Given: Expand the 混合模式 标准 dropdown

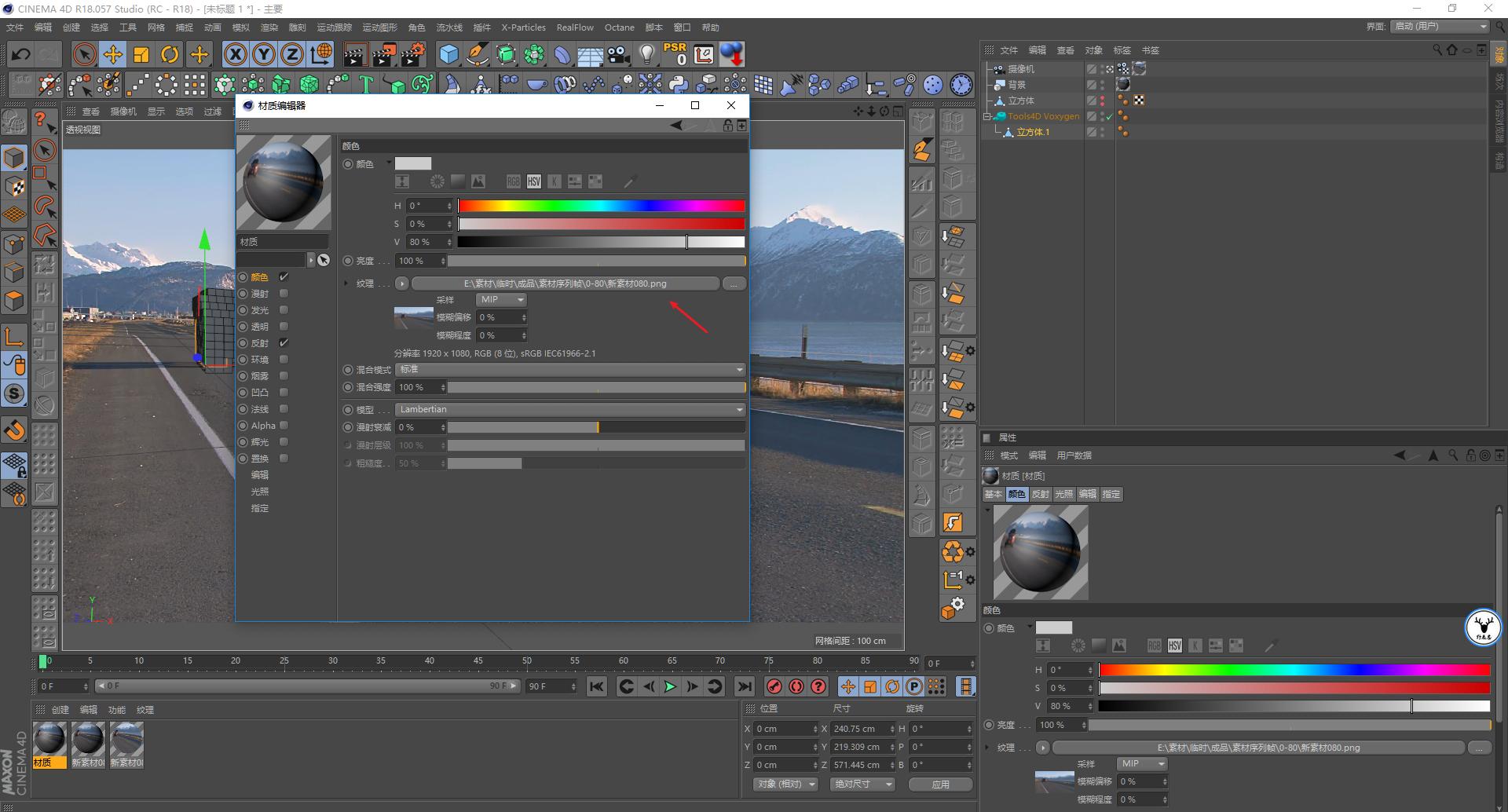Looking at the screenshot, I should [570, 369].
